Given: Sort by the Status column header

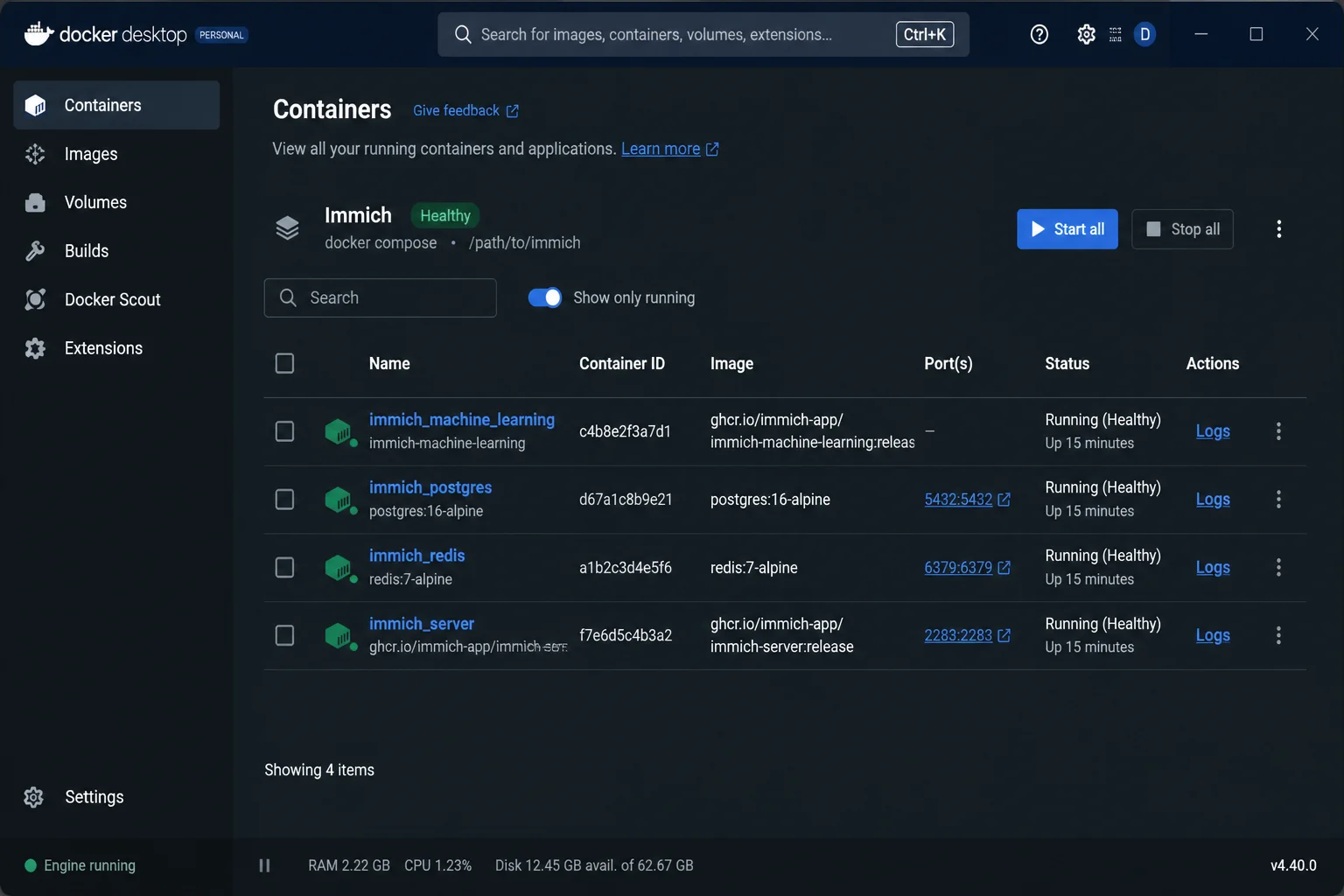Looking at the screenshot, I should pyautogui.click(x=1067, y=363).
